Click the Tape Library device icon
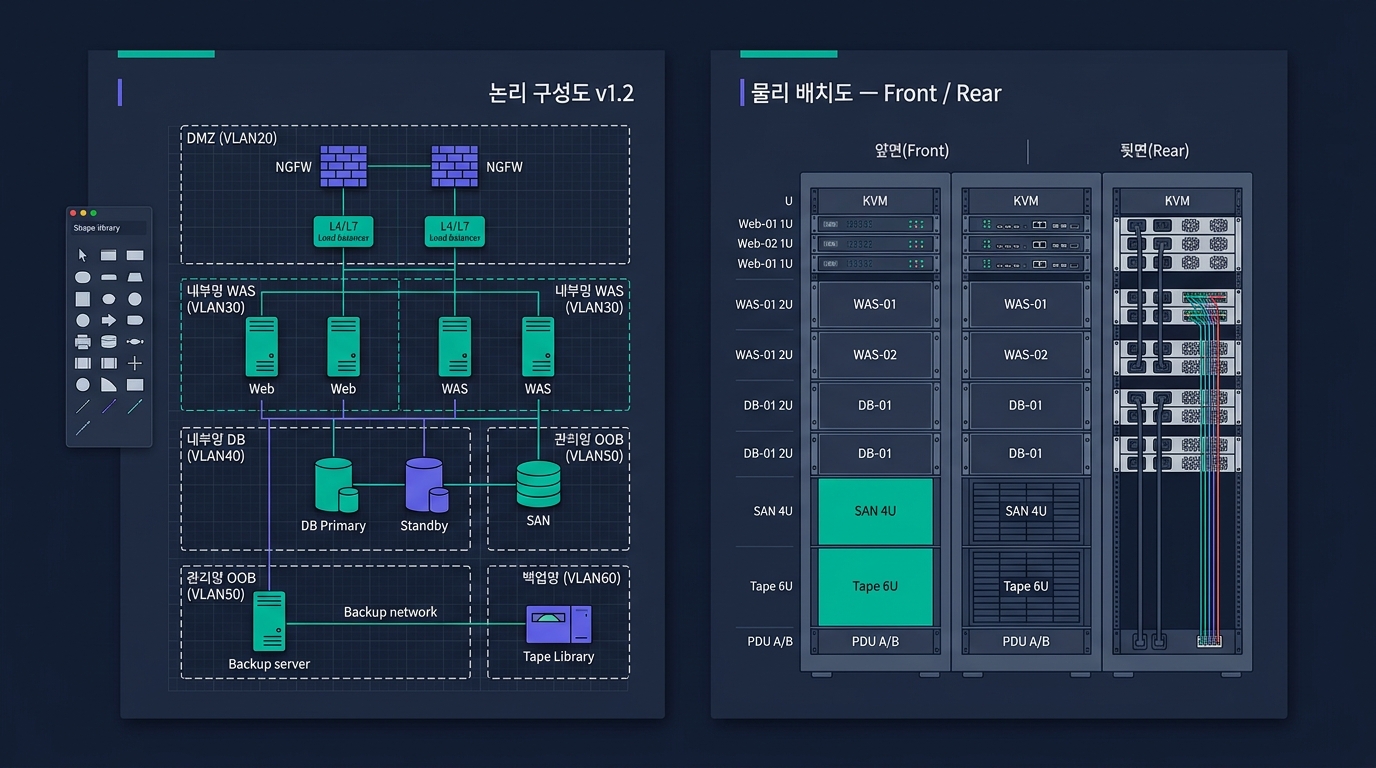The width and height of the screenshot is (1376, 768). (x=558, y=624)
